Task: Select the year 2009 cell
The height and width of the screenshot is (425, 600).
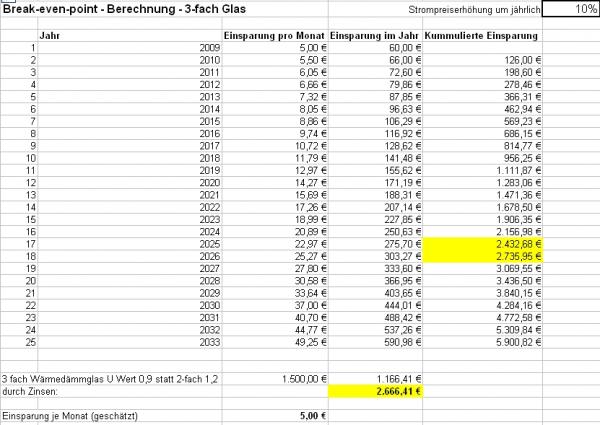Action: pyautogui.click(x=200, y=47)
